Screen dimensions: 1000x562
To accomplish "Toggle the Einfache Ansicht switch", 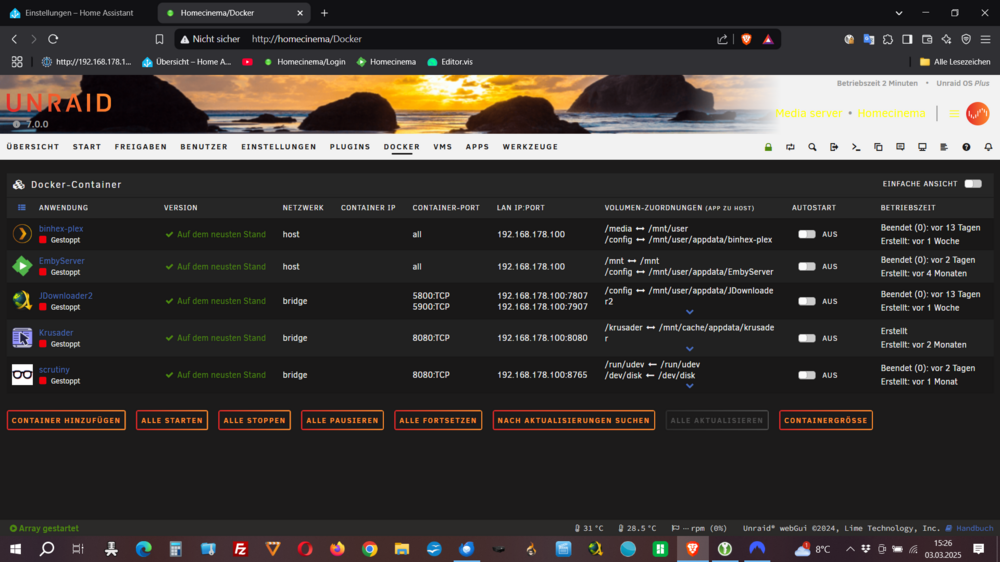I will (973, 184).
